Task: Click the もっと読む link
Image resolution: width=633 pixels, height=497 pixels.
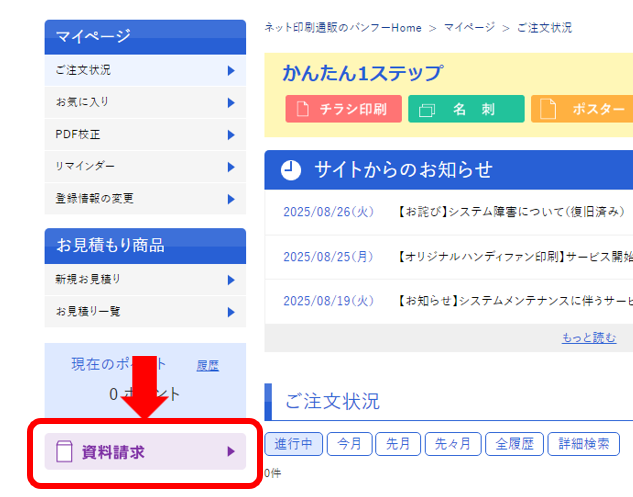Action: coord(589,338)
